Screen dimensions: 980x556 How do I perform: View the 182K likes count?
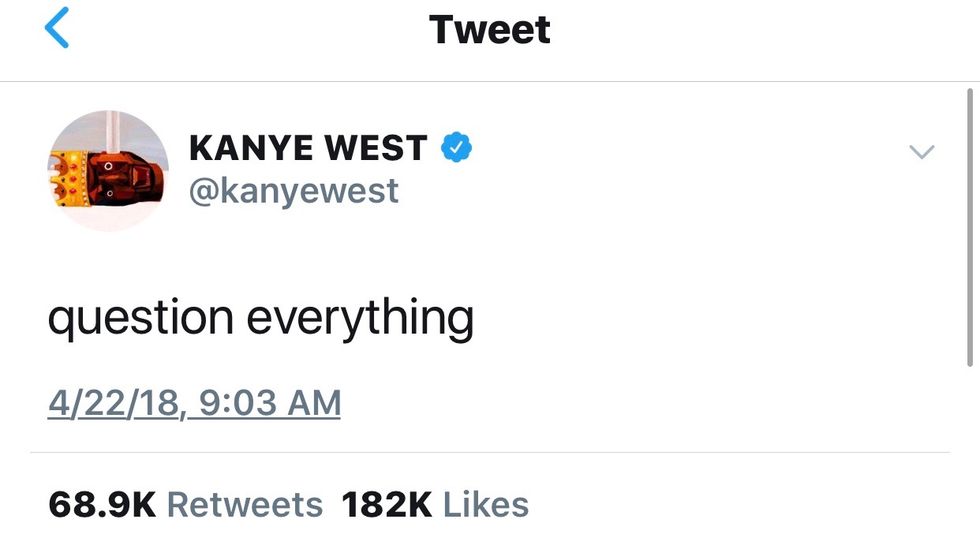(387, 505)
